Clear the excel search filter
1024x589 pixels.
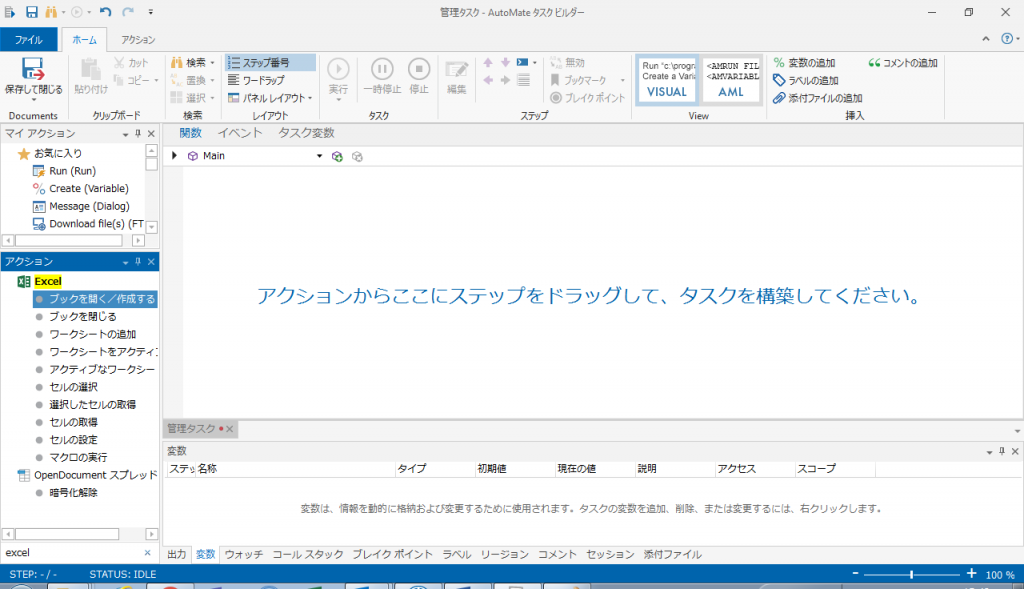pyautogui.click(x=148, y=552)
